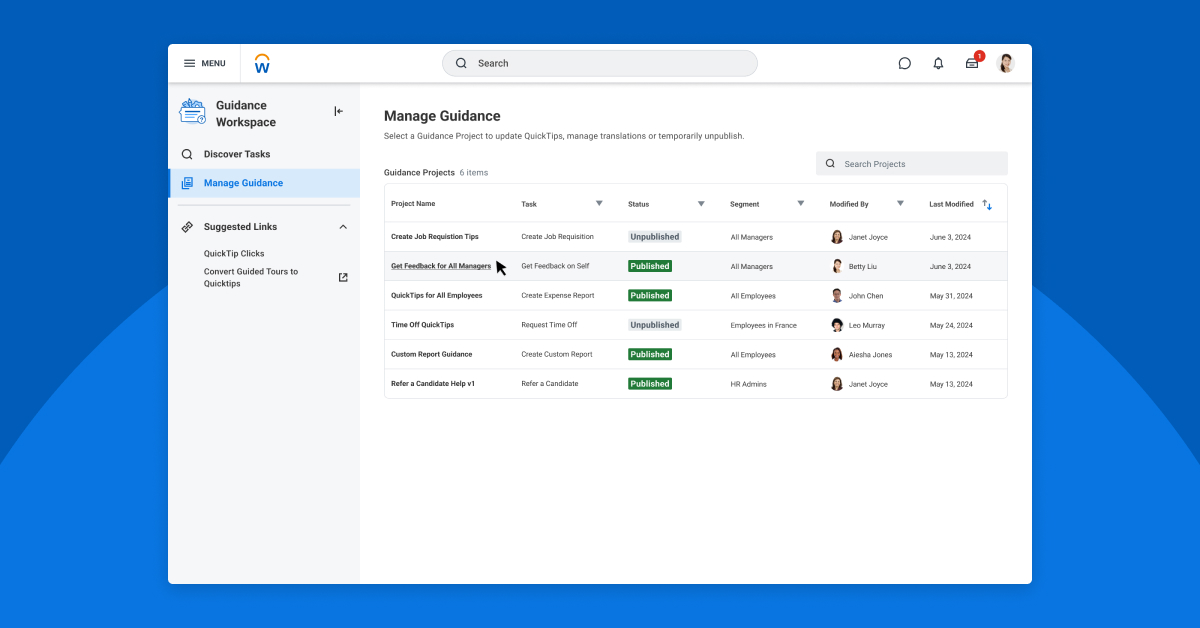Open the chat messages icon

pos(905,63)
